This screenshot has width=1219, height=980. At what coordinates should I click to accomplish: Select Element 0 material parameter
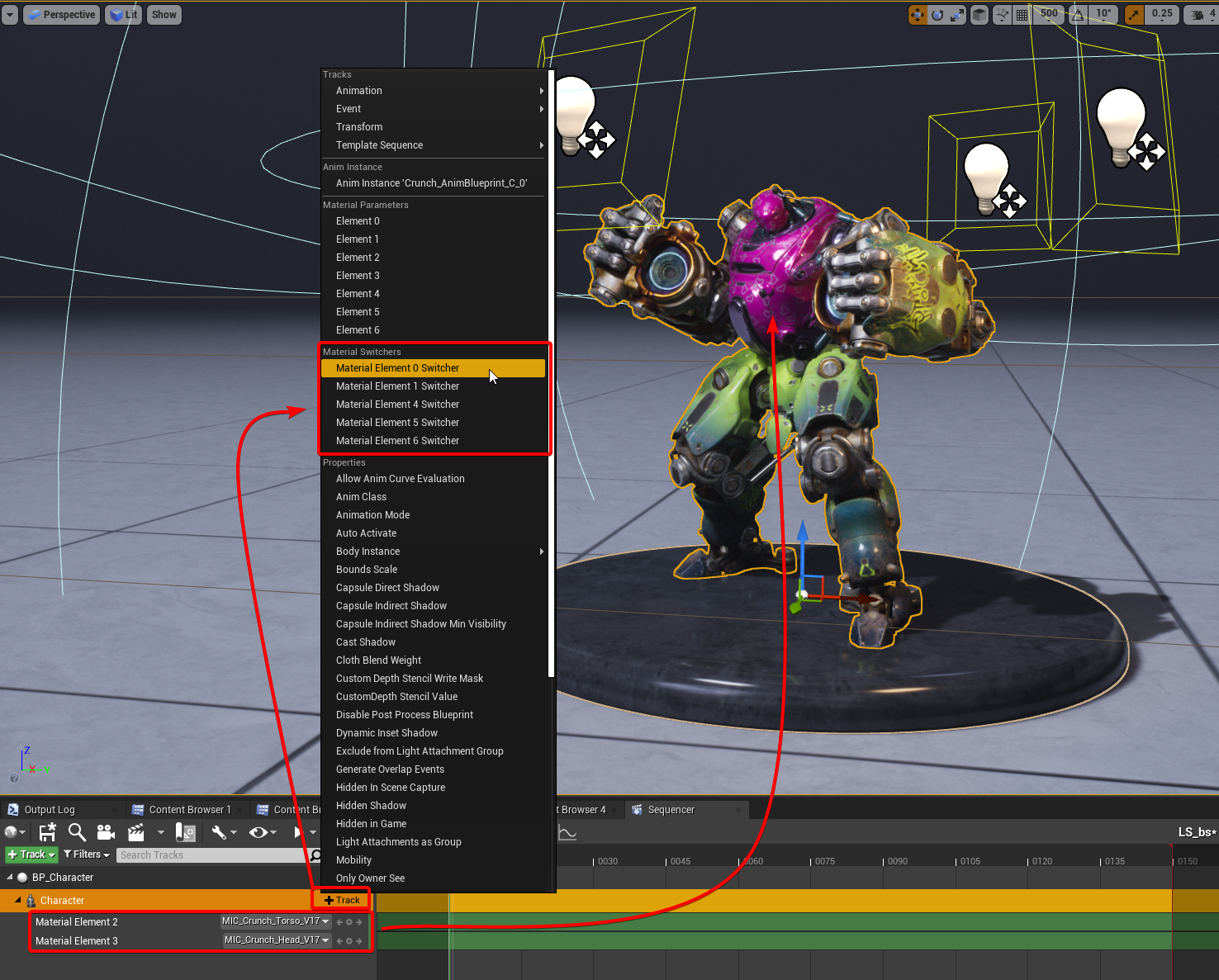pyautogui.click(x=434, y=221)
